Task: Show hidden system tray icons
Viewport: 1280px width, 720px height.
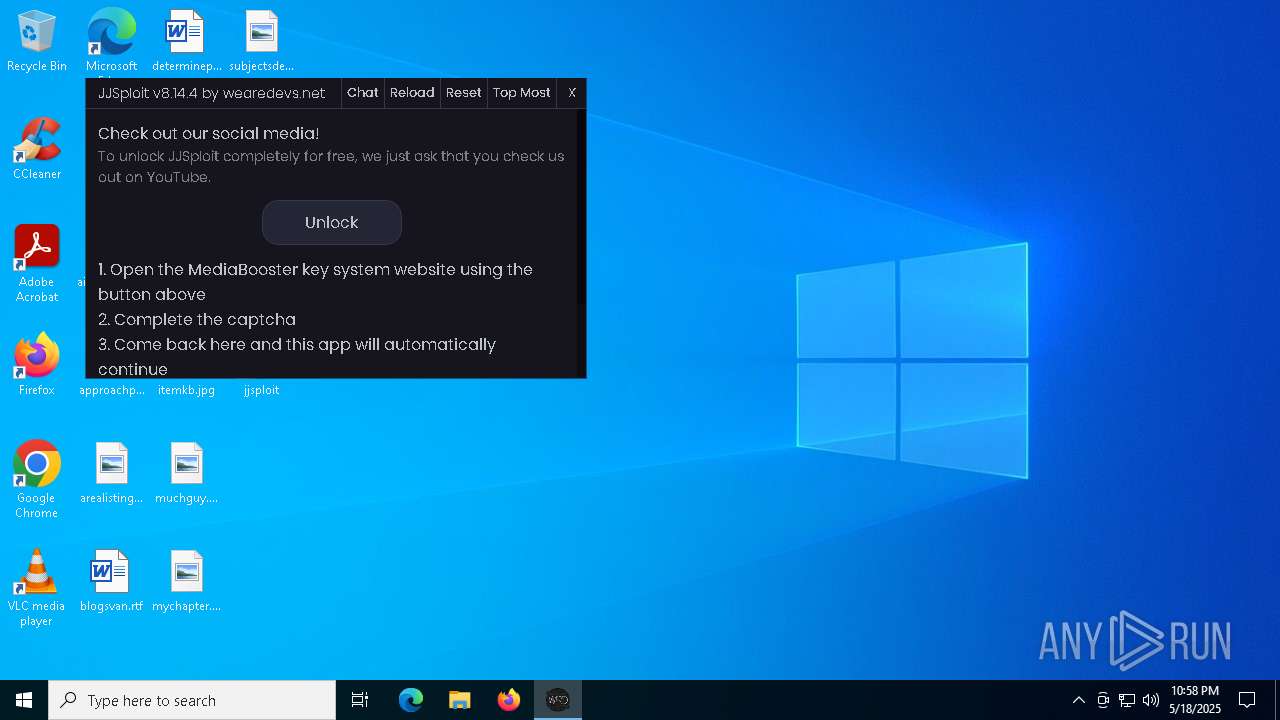Action: click(x=1079, y=700)
